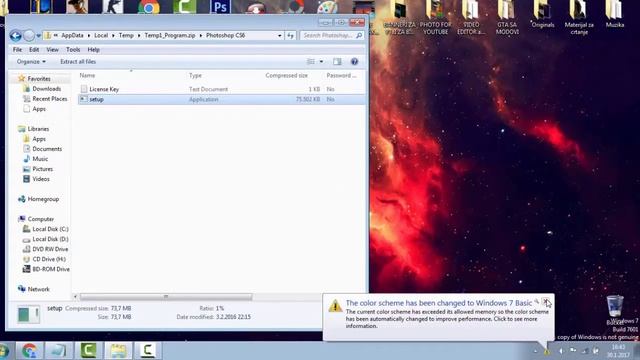The height and width of the screenshot is (360, 640).
Task: Click the color scheme changed notification title
Action: click(439, 303)
